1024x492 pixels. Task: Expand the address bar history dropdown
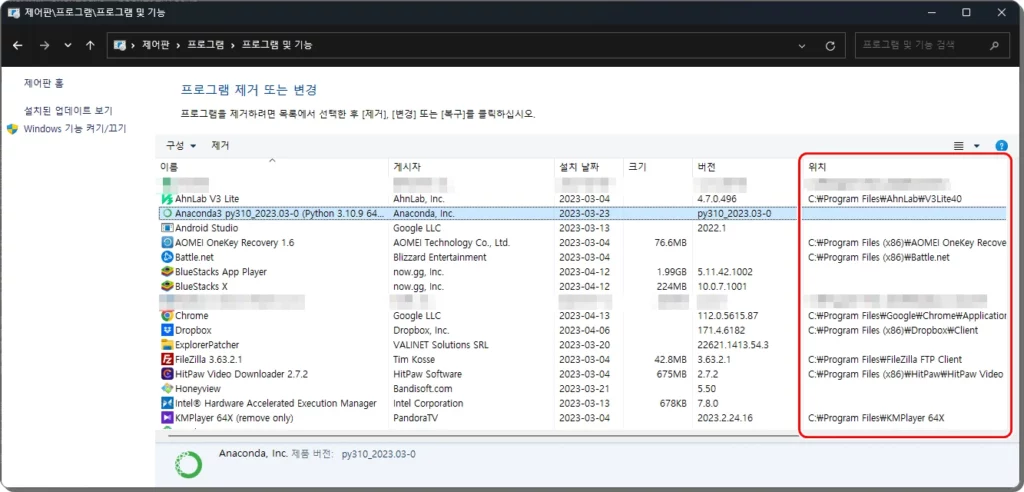click(802, 46)
